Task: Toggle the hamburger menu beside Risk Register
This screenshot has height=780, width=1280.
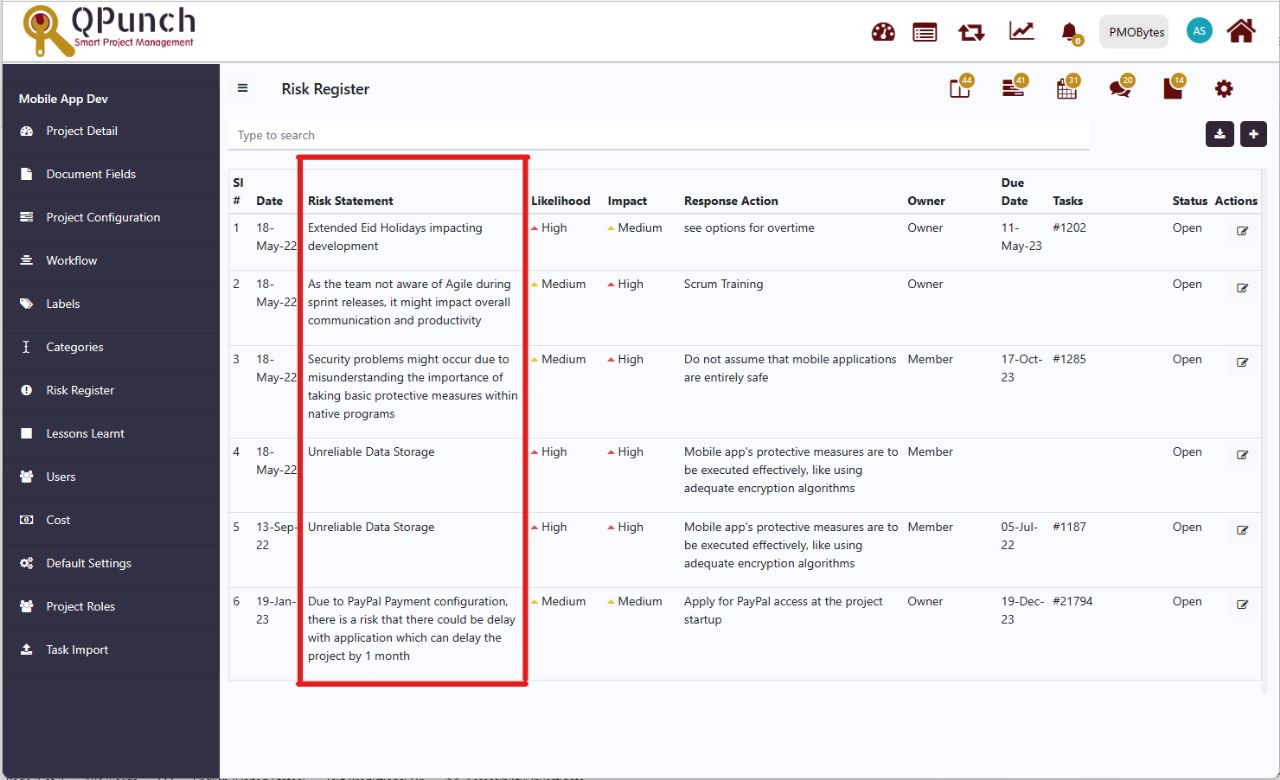Action: [242, 88]
